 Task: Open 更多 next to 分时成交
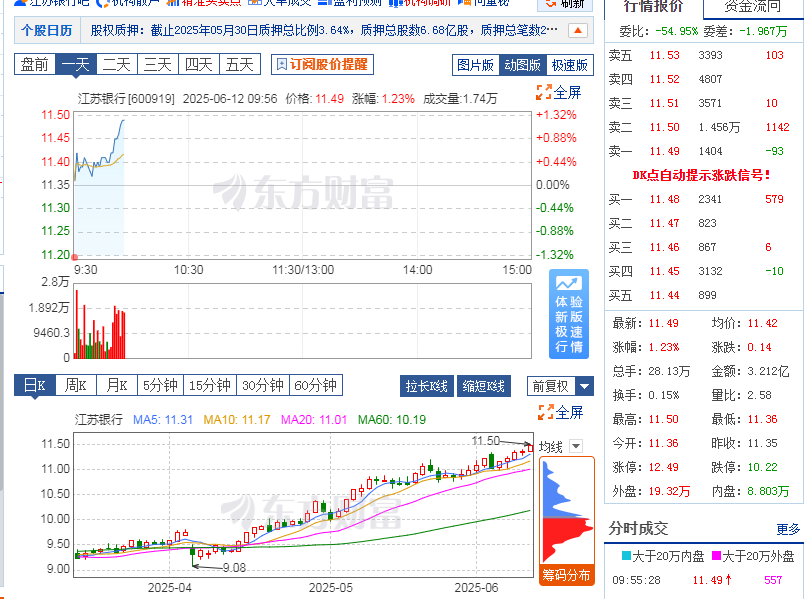(x=788, y=529)
